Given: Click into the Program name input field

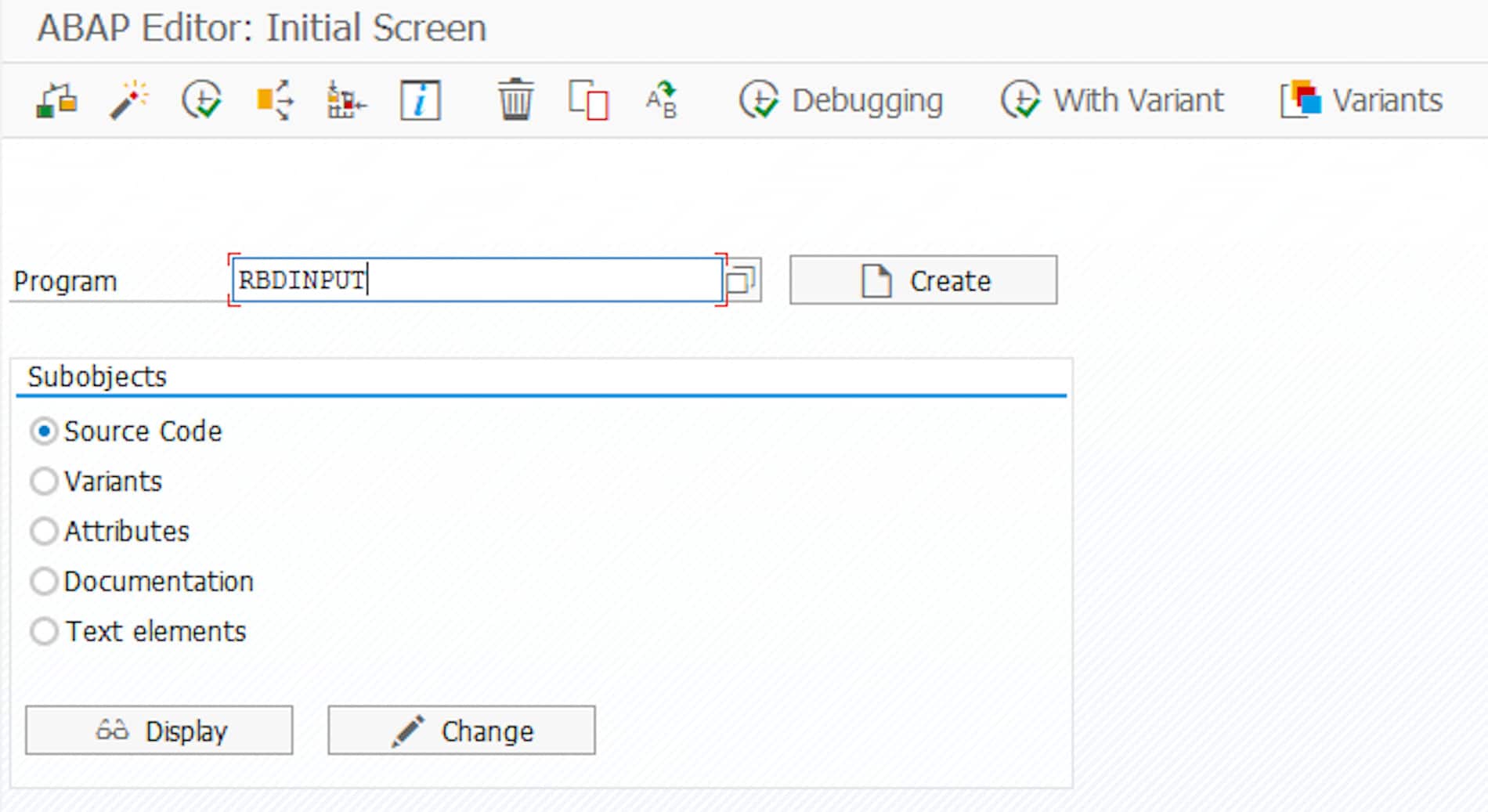Looking at the screenshot, I should point(476,280).
